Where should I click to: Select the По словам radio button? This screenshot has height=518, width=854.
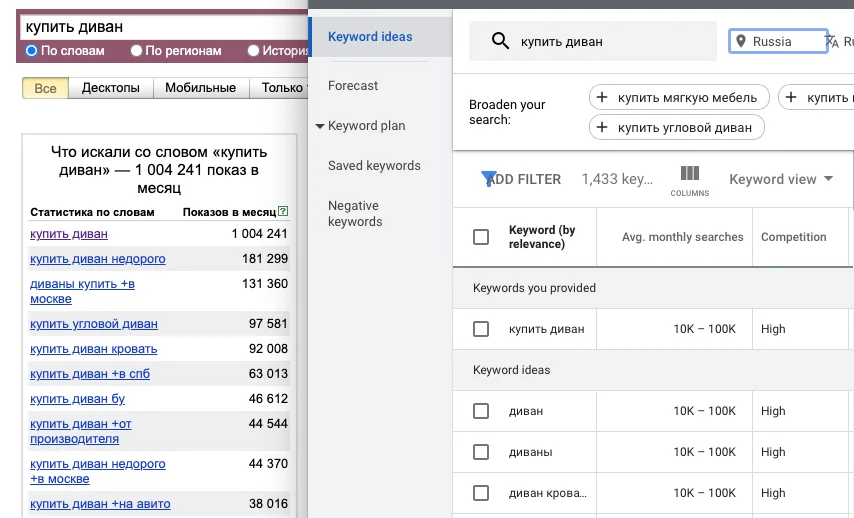coord(32,51)
